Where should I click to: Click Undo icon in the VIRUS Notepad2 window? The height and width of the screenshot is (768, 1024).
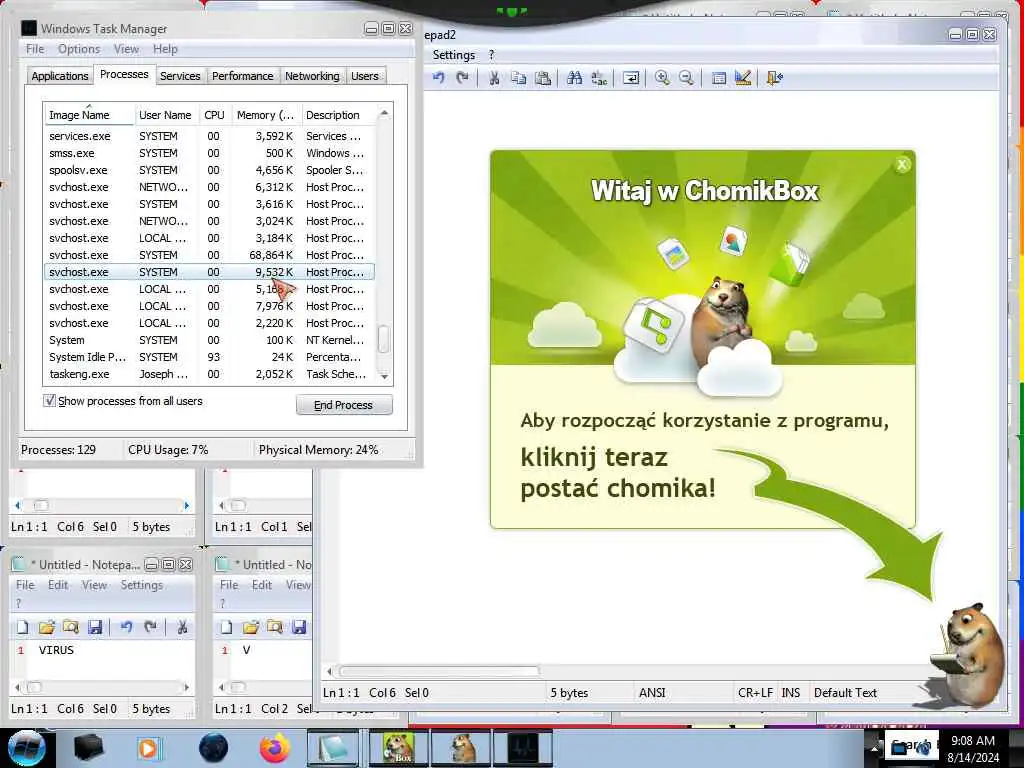coord(127,628)
